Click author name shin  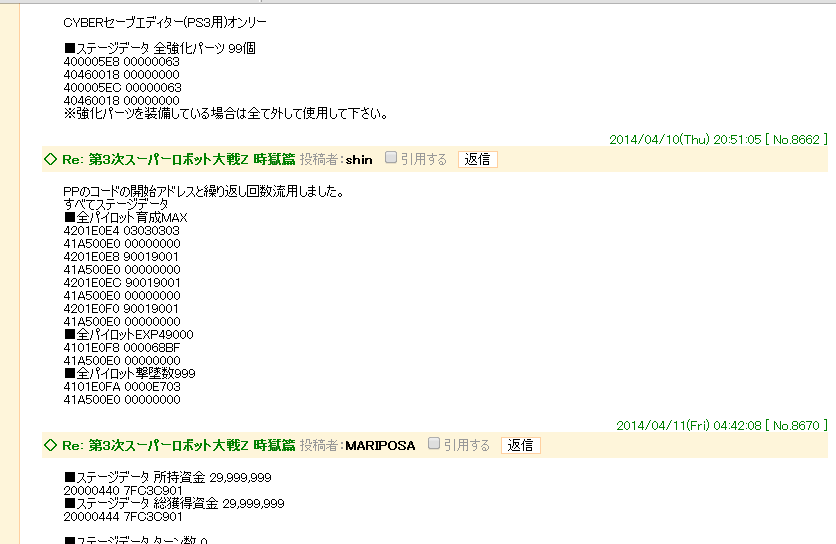[x=359, y=159]
